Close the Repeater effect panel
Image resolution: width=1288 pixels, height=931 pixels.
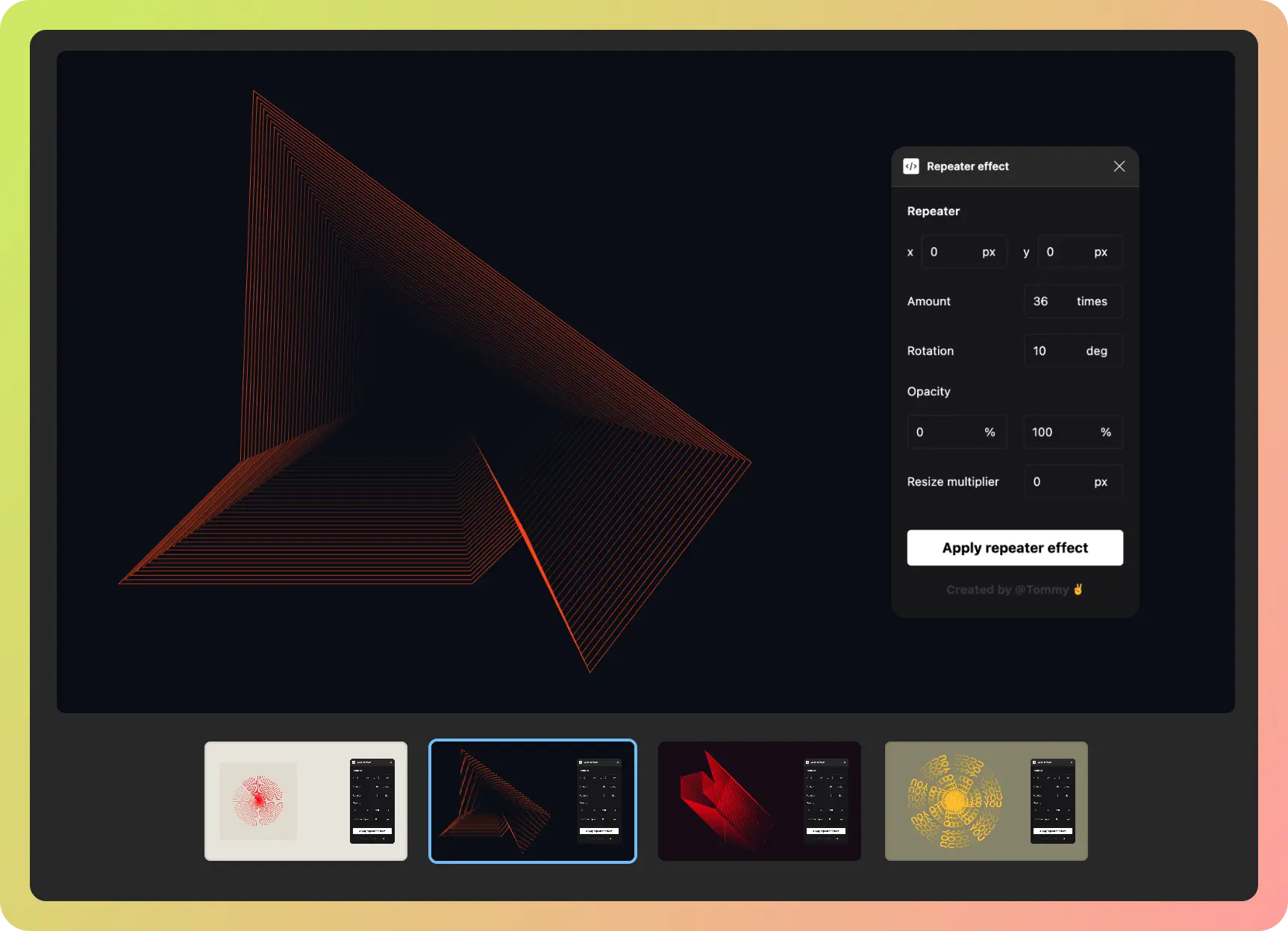point(1119,166)
